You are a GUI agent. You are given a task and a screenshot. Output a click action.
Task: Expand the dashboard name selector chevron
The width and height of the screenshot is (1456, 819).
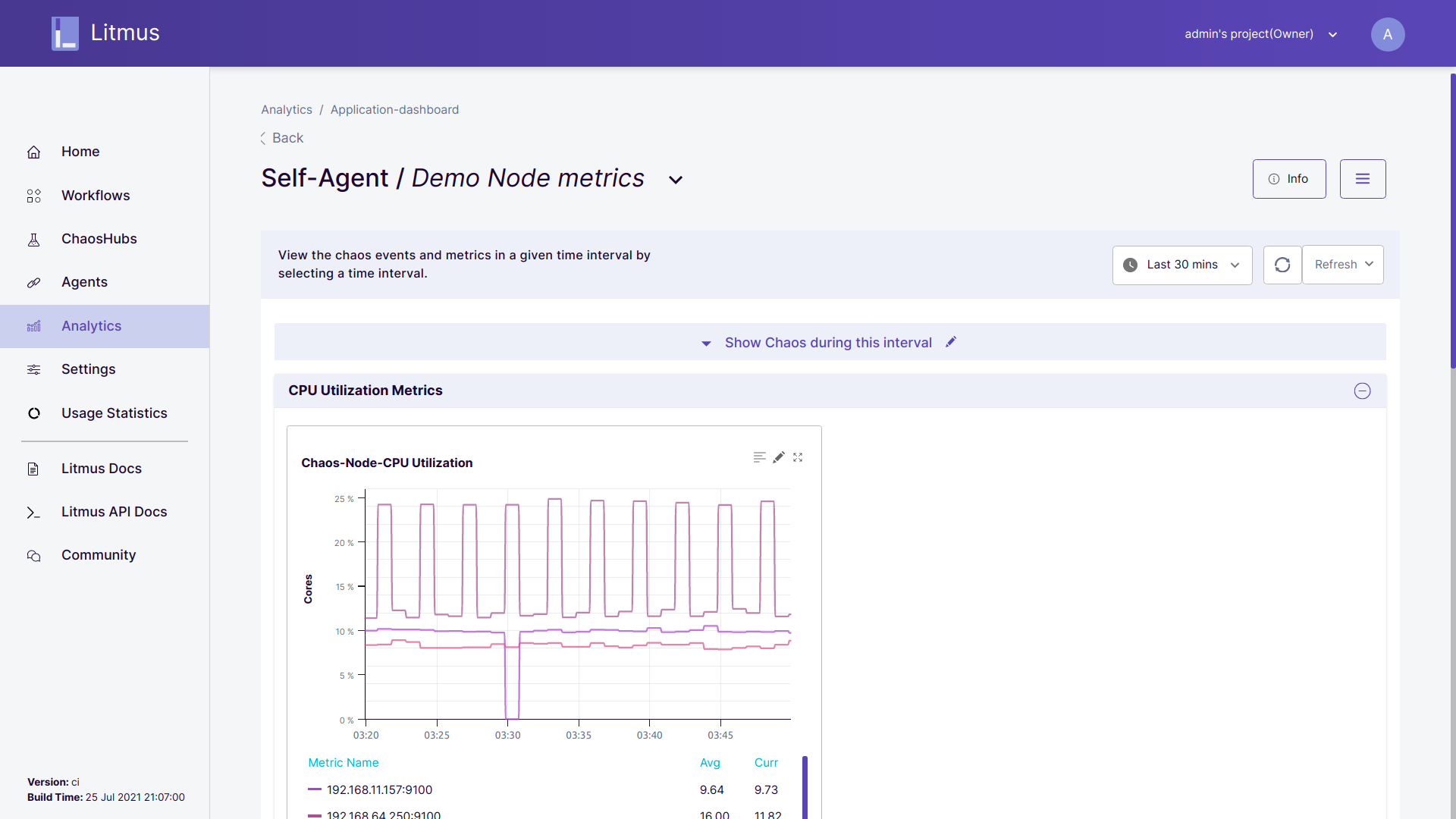[x=675, y=180]
